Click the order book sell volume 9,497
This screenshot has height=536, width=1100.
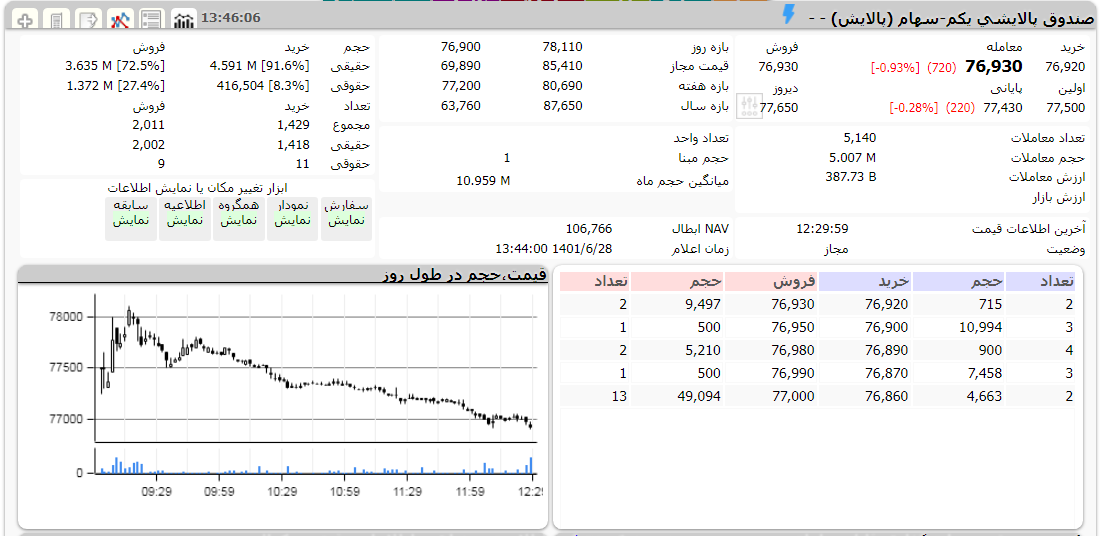pos(703,304)
